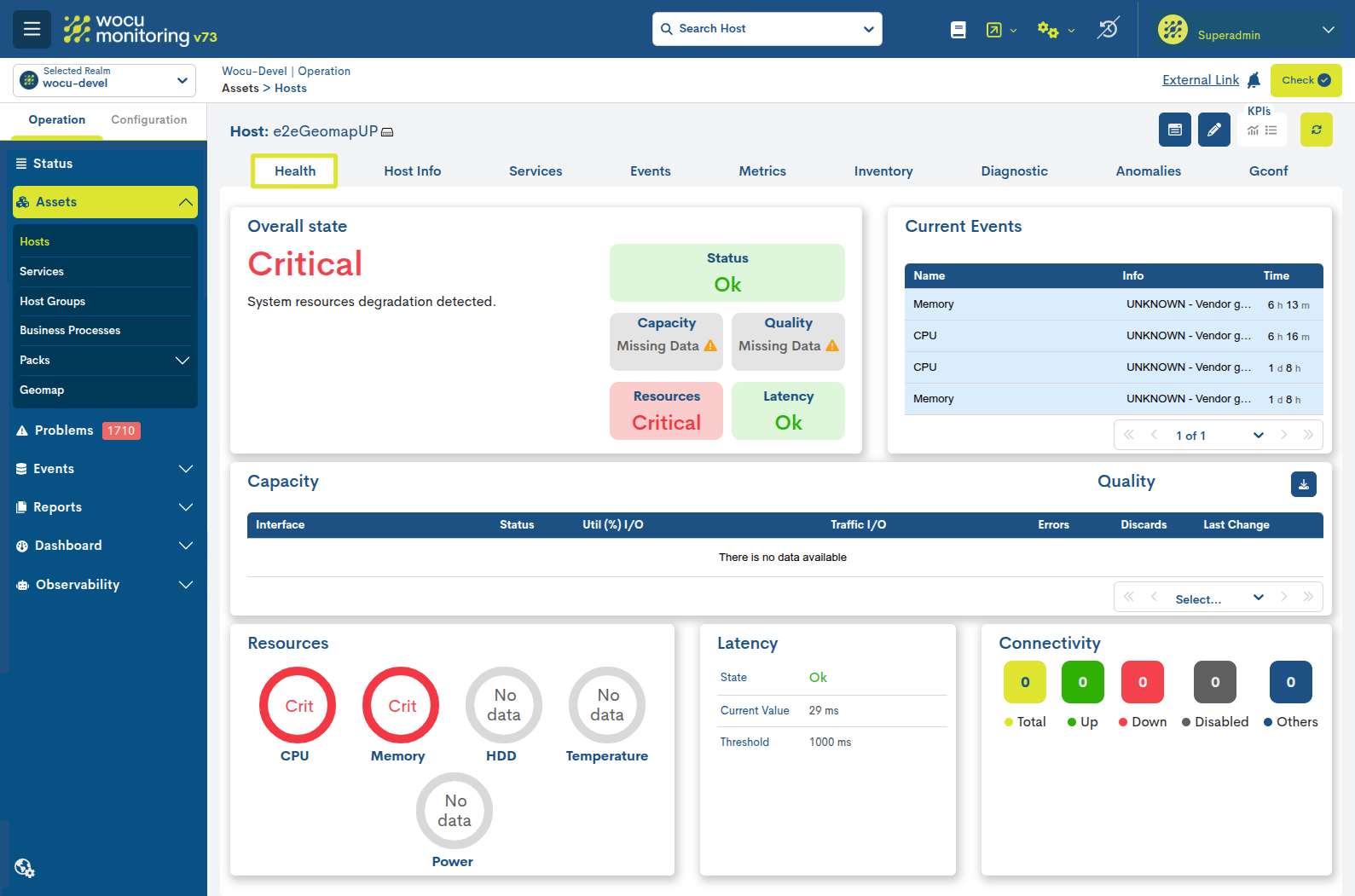Screen dimensions: 1355x896
Task: Refresh the host view
Action: [x=1317, y=130]
